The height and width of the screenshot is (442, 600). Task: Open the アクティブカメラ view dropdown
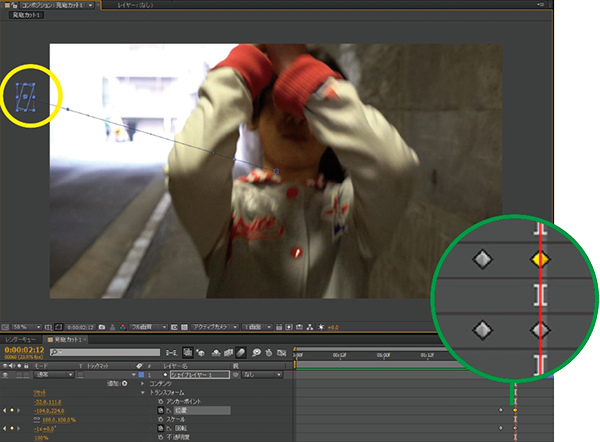coord(215,327)
